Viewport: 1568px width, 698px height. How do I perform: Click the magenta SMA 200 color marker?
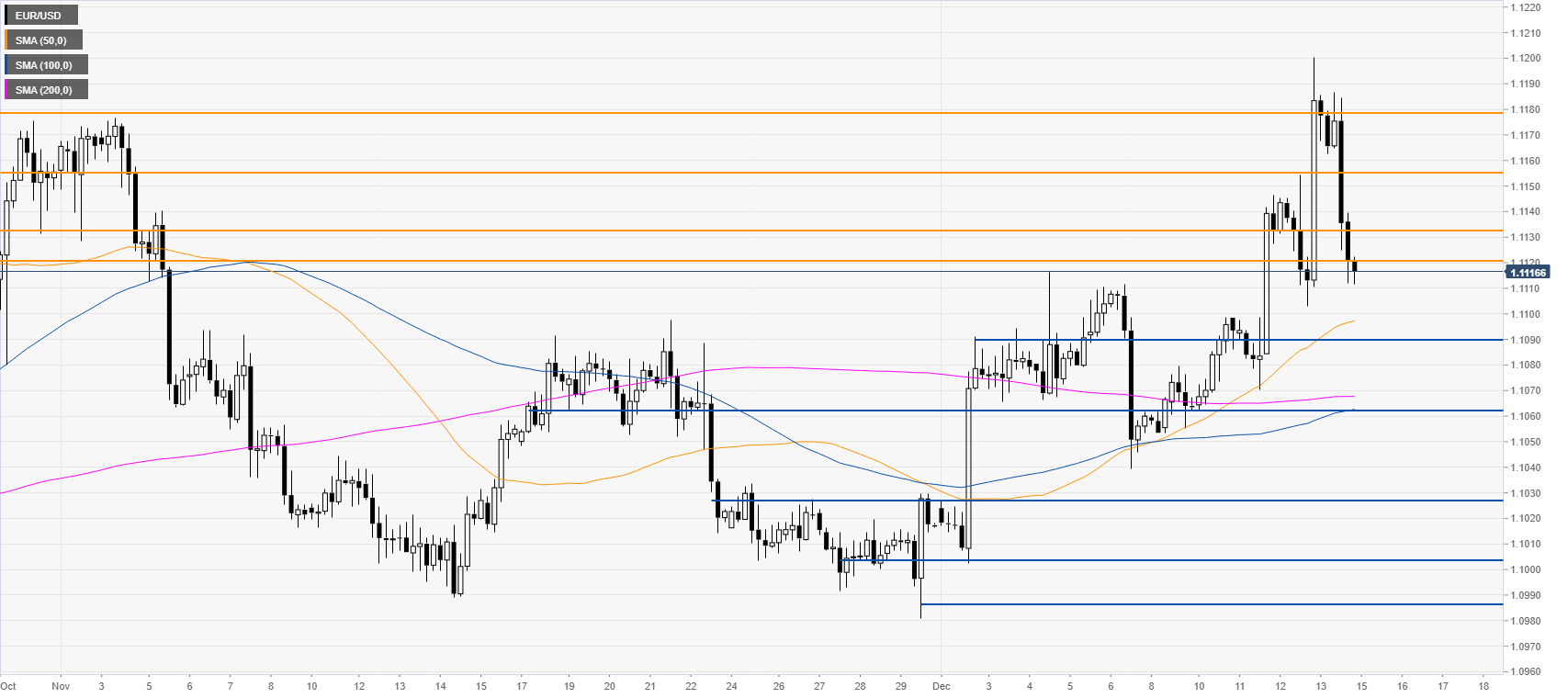point(6,90)
